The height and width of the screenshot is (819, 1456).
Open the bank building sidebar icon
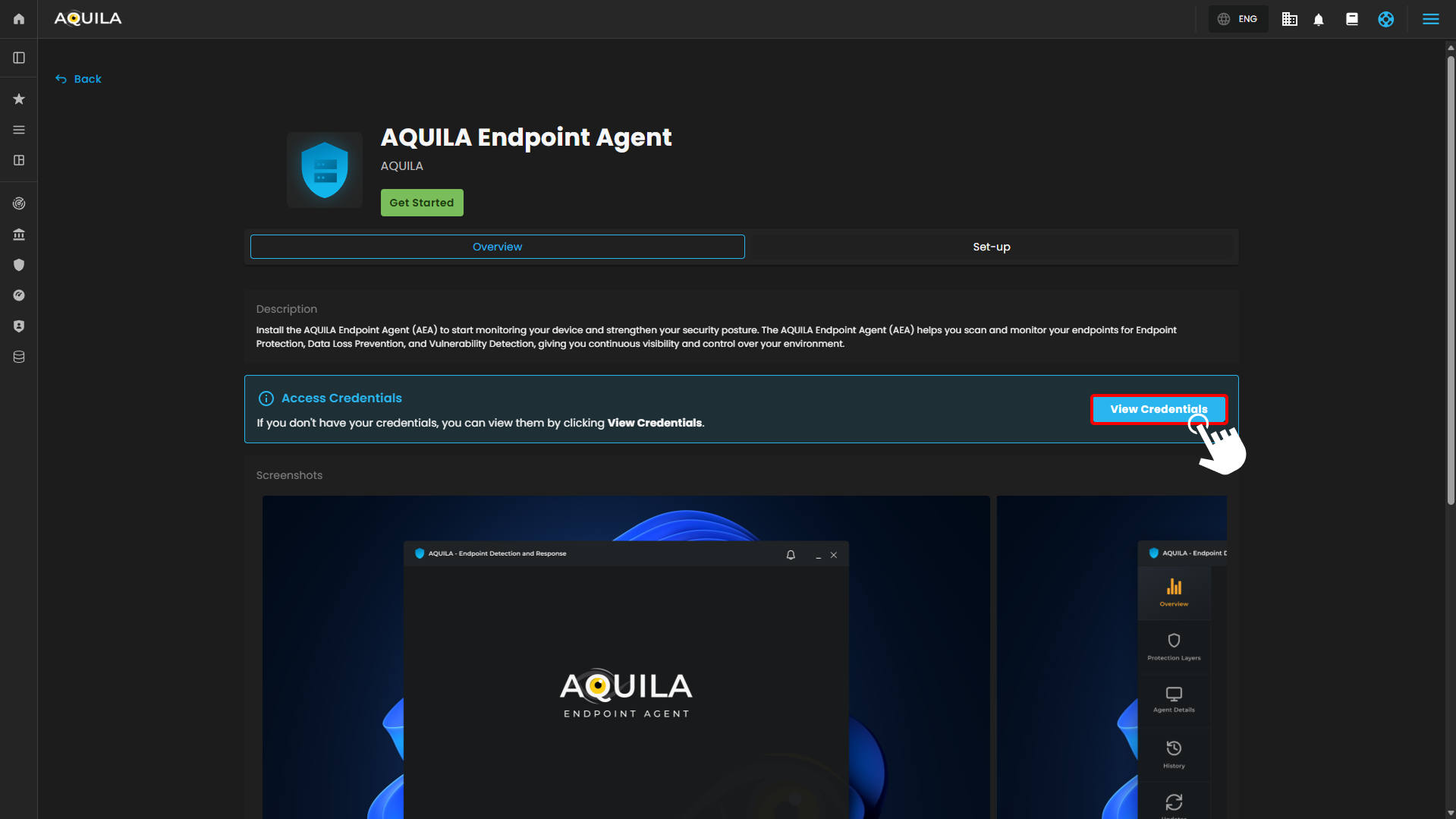pyautogui.click(x=19, y=235)
